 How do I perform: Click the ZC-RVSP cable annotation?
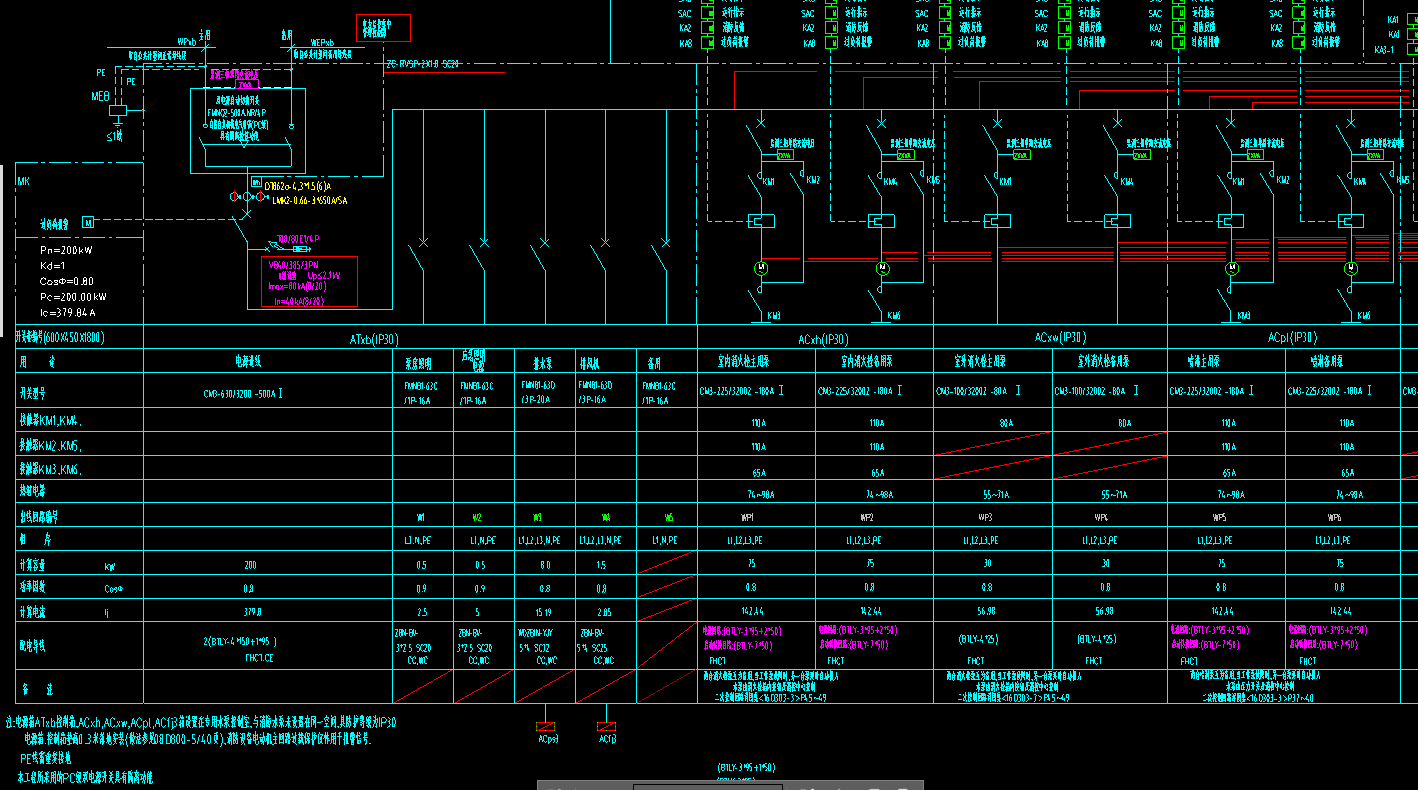click(x=422, y=64)
